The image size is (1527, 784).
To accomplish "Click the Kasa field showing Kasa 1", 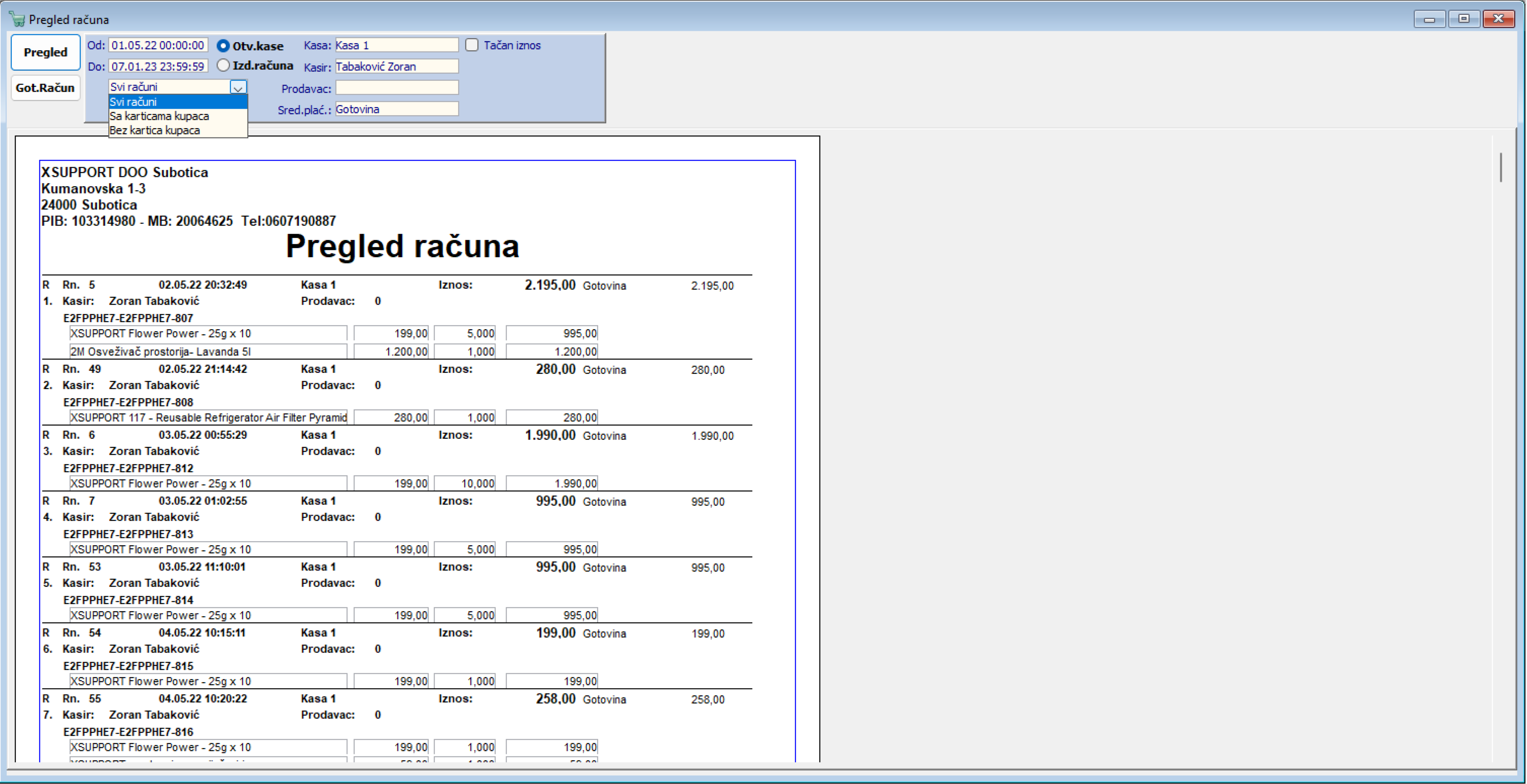I will point(396,45).
